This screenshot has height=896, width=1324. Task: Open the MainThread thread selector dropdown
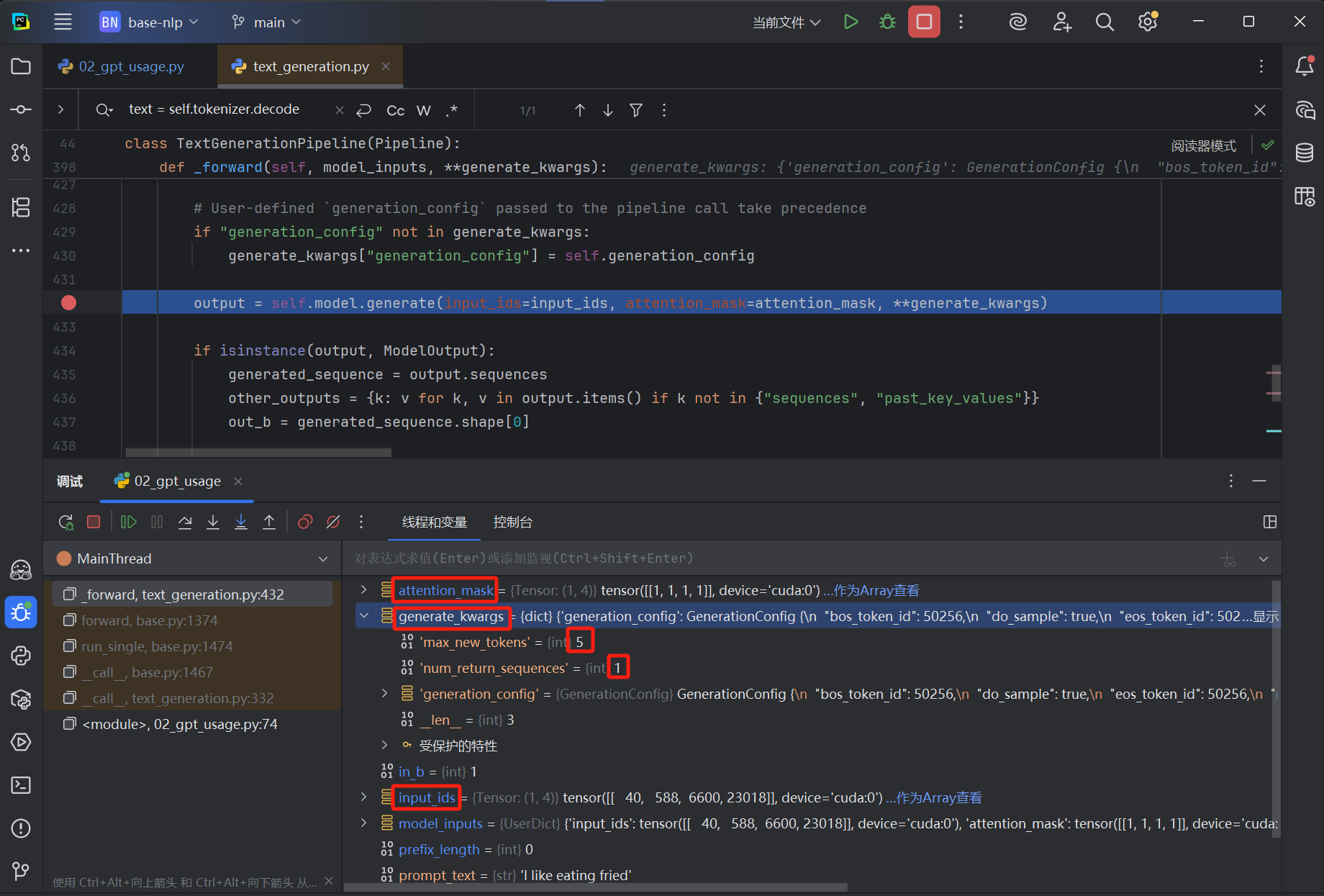click(323, 559)
